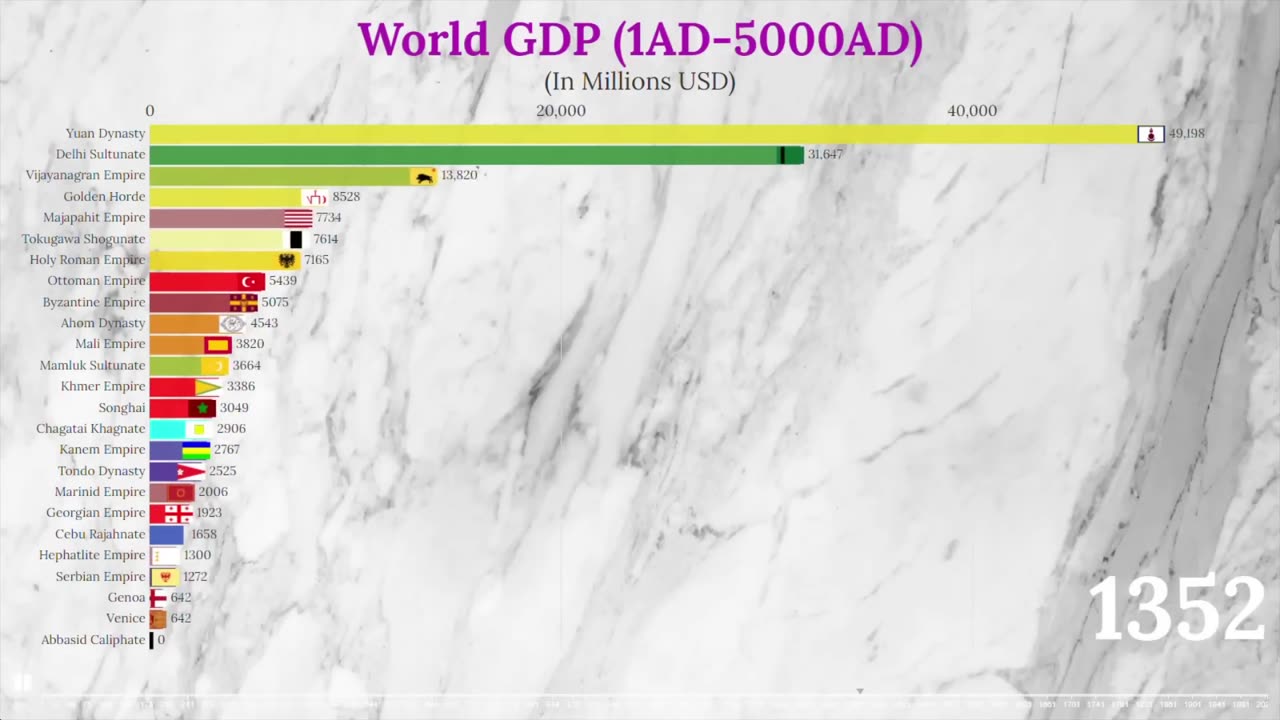Click the 'Songhai' label

(x=122, y=408)
